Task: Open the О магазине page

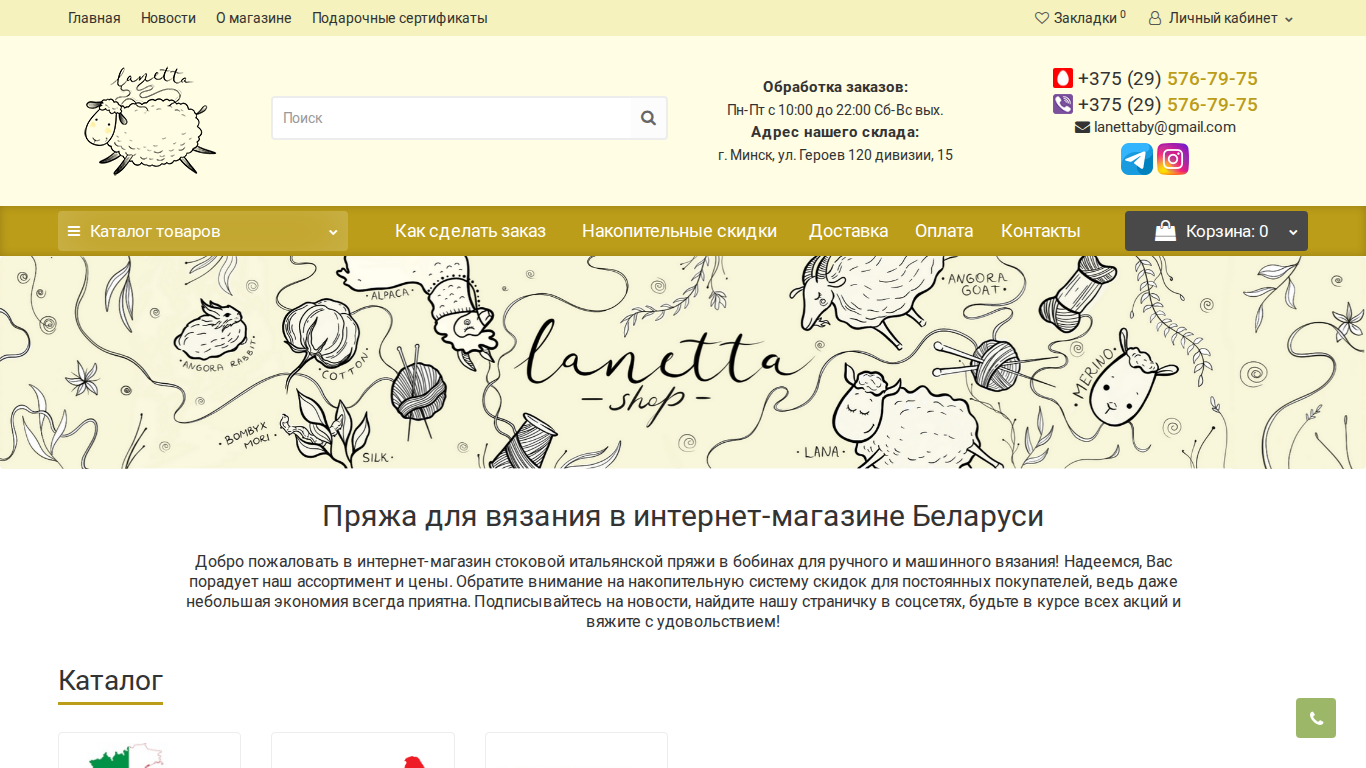Action: (x=254, y=18)
